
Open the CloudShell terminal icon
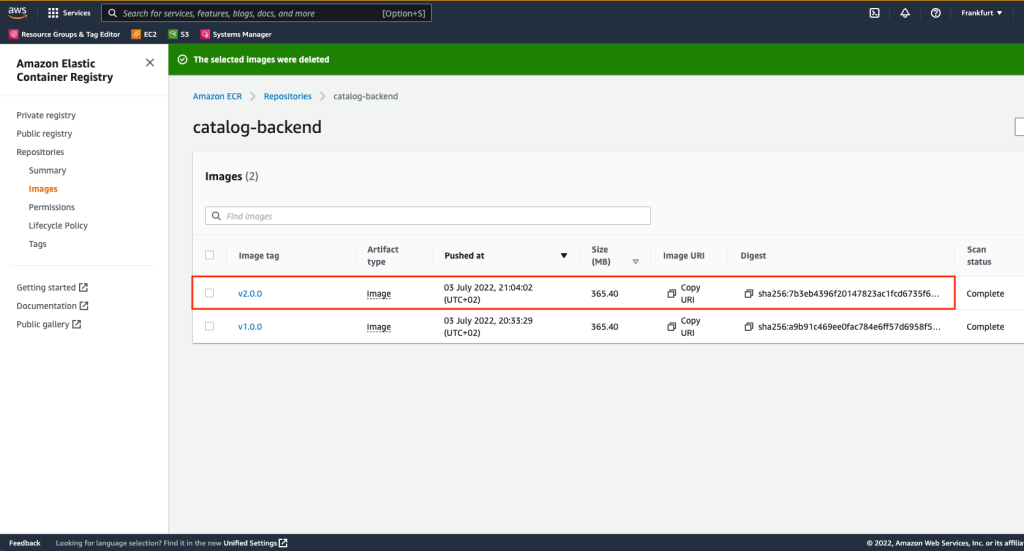click(874, 13)
